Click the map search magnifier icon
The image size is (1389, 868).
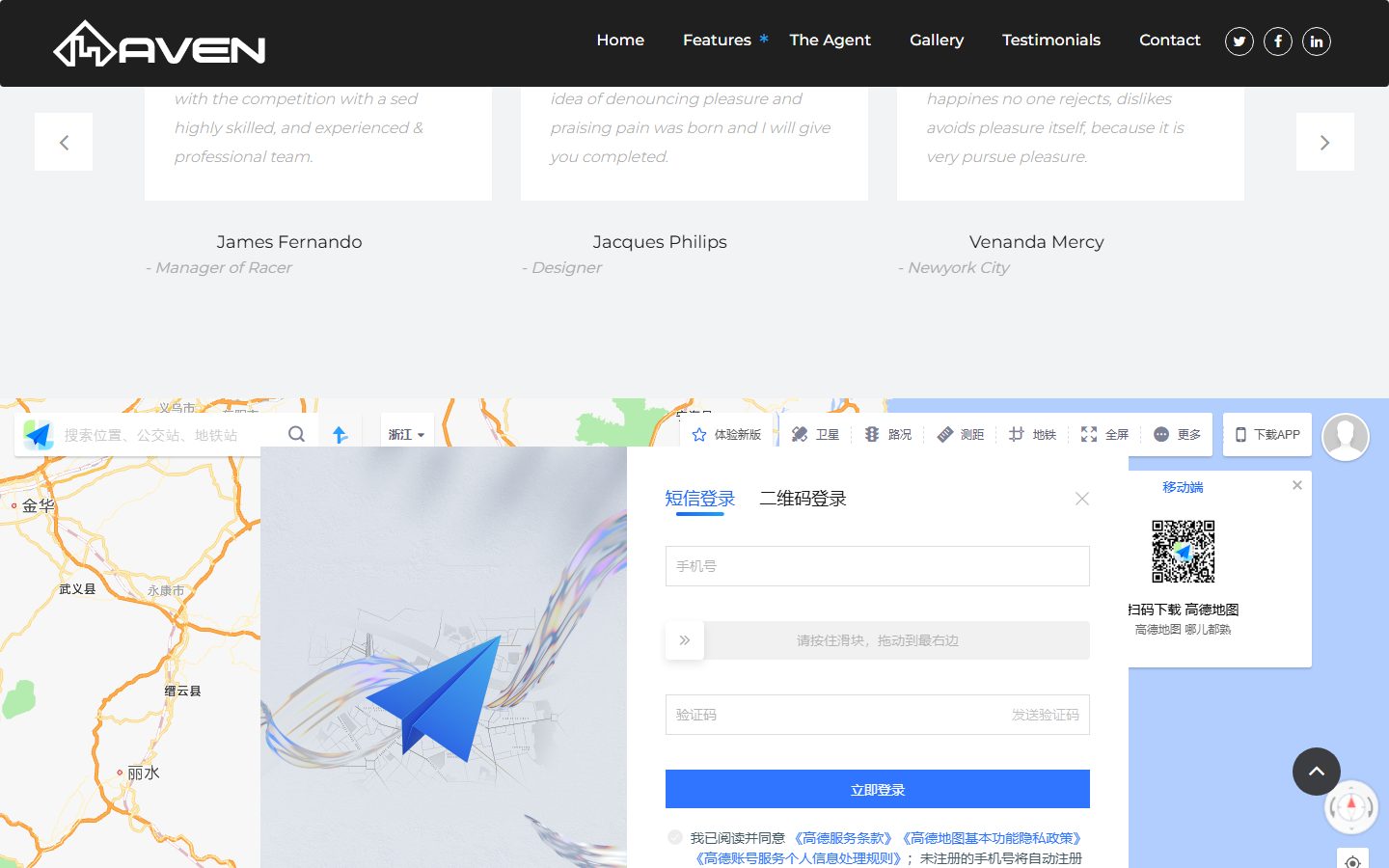click(296, 434)
